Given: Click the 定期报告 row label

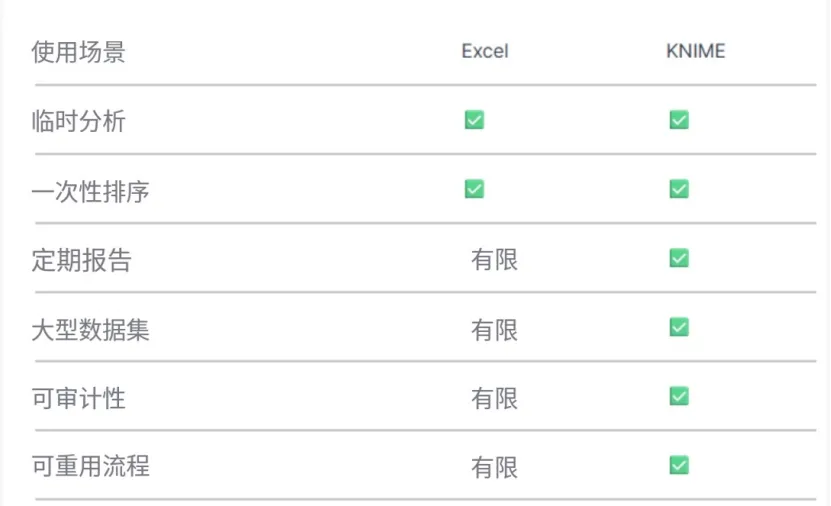Looking at the screenshot, I should (x=82, y=260).
